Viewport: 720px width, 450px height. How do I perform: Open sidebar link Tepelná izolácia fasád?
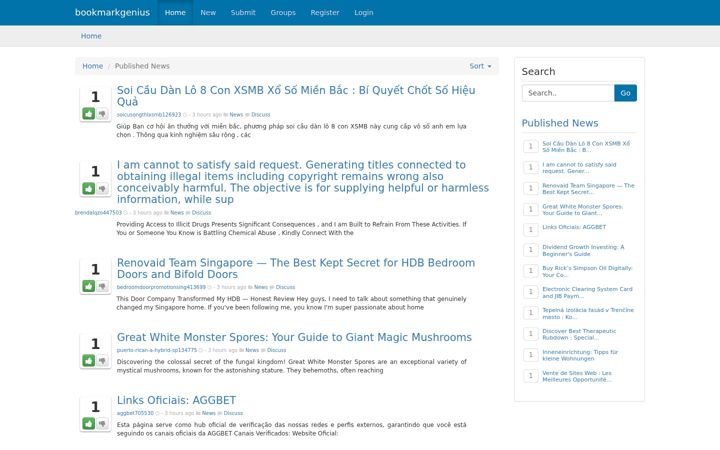tap(588, 314)
